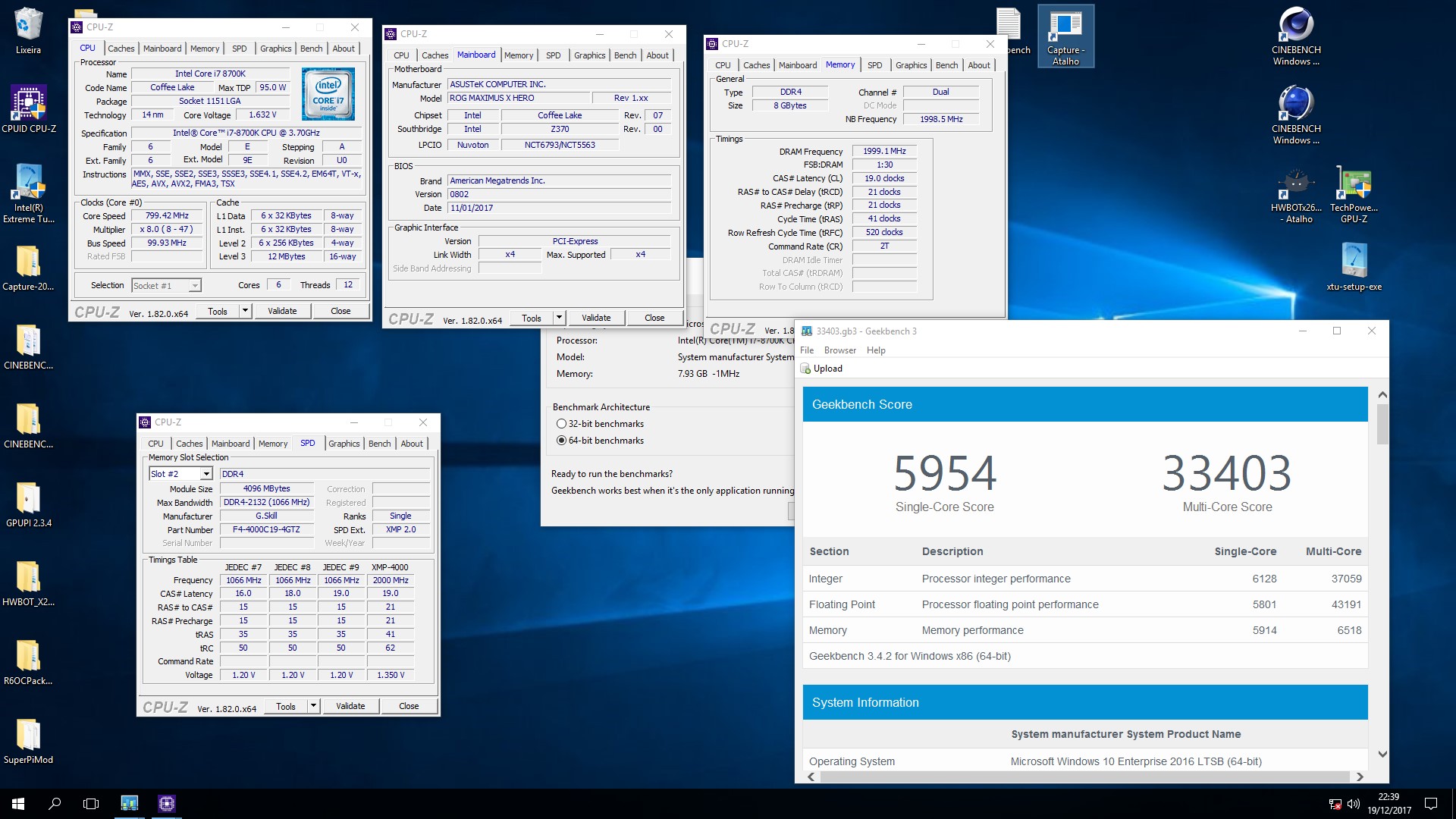
Task: Click the F4-4000C19-4GTZ part number
Action: pyautogui.click(x=266, y=530)
